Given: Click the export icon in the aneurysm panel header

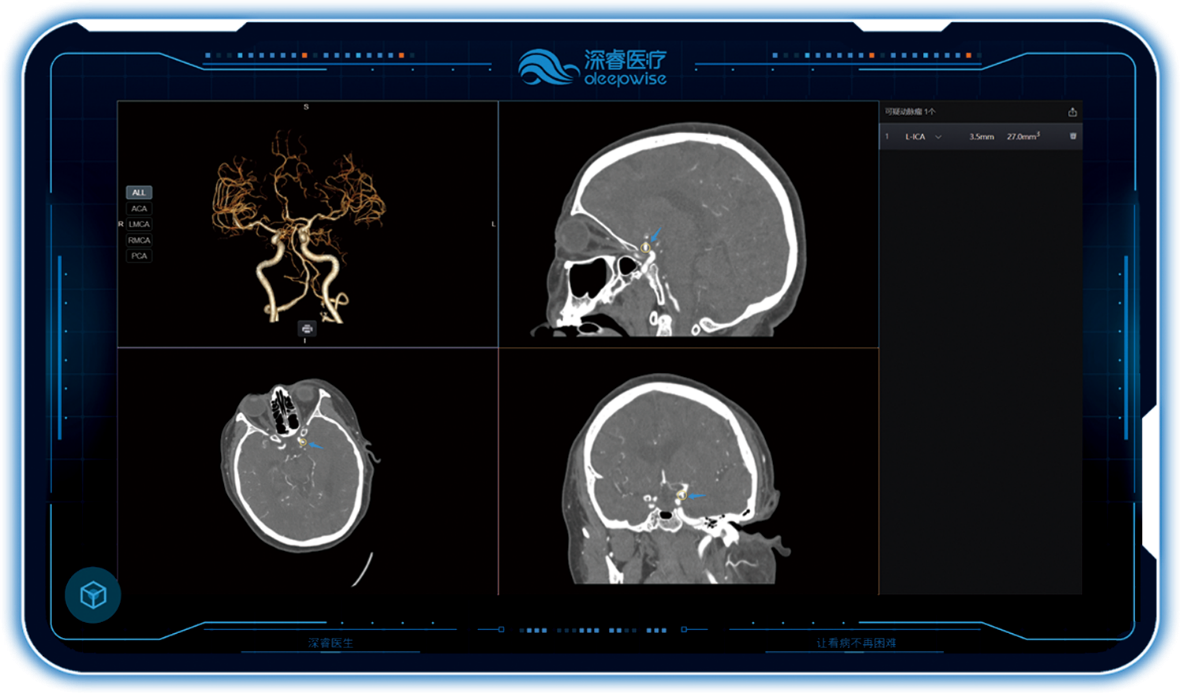Looking at the screenshot, I should 1072,112.
